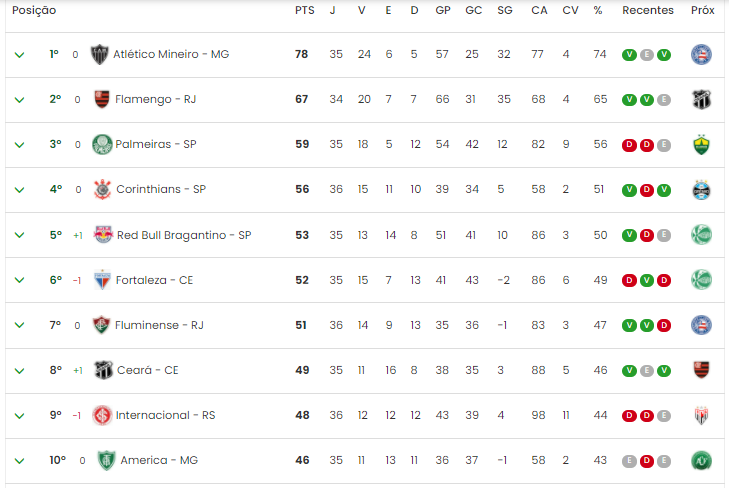Click Palmeiras' first red defeat badge
The height and width of the screenshot is (488, 729).
tap(629, 145)
